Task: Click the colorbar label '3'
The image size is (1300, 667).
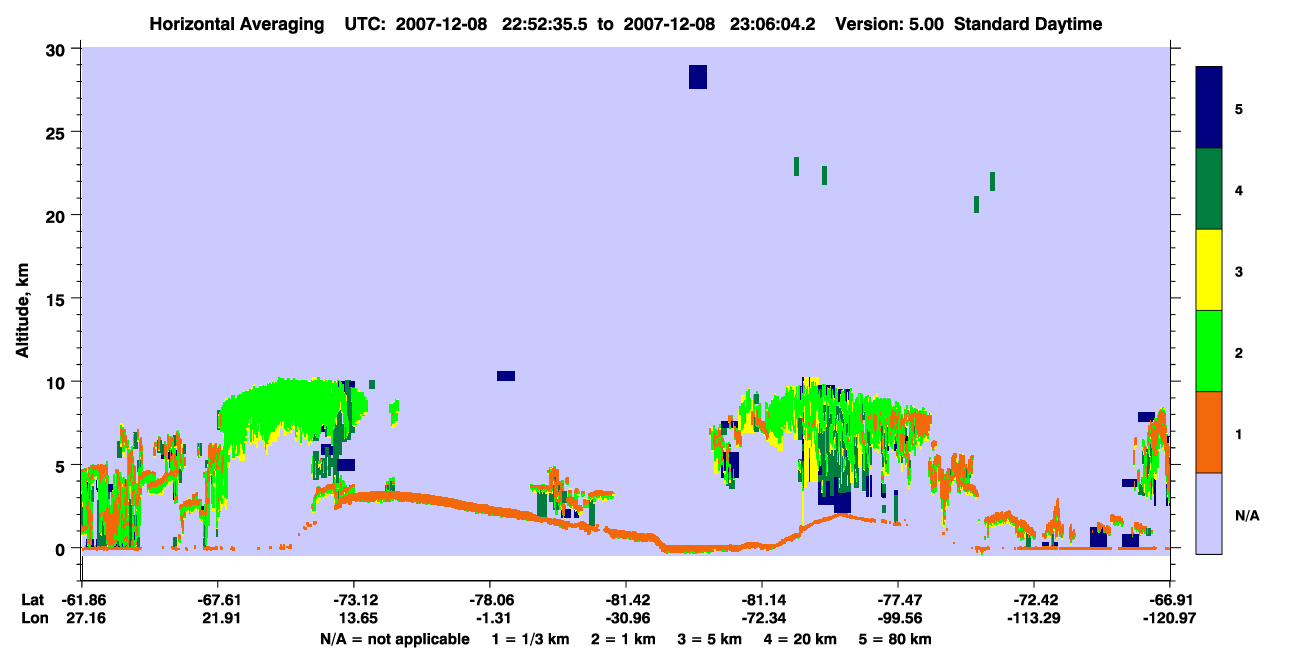Action: pyautogui.click(x=1239, y=271)
